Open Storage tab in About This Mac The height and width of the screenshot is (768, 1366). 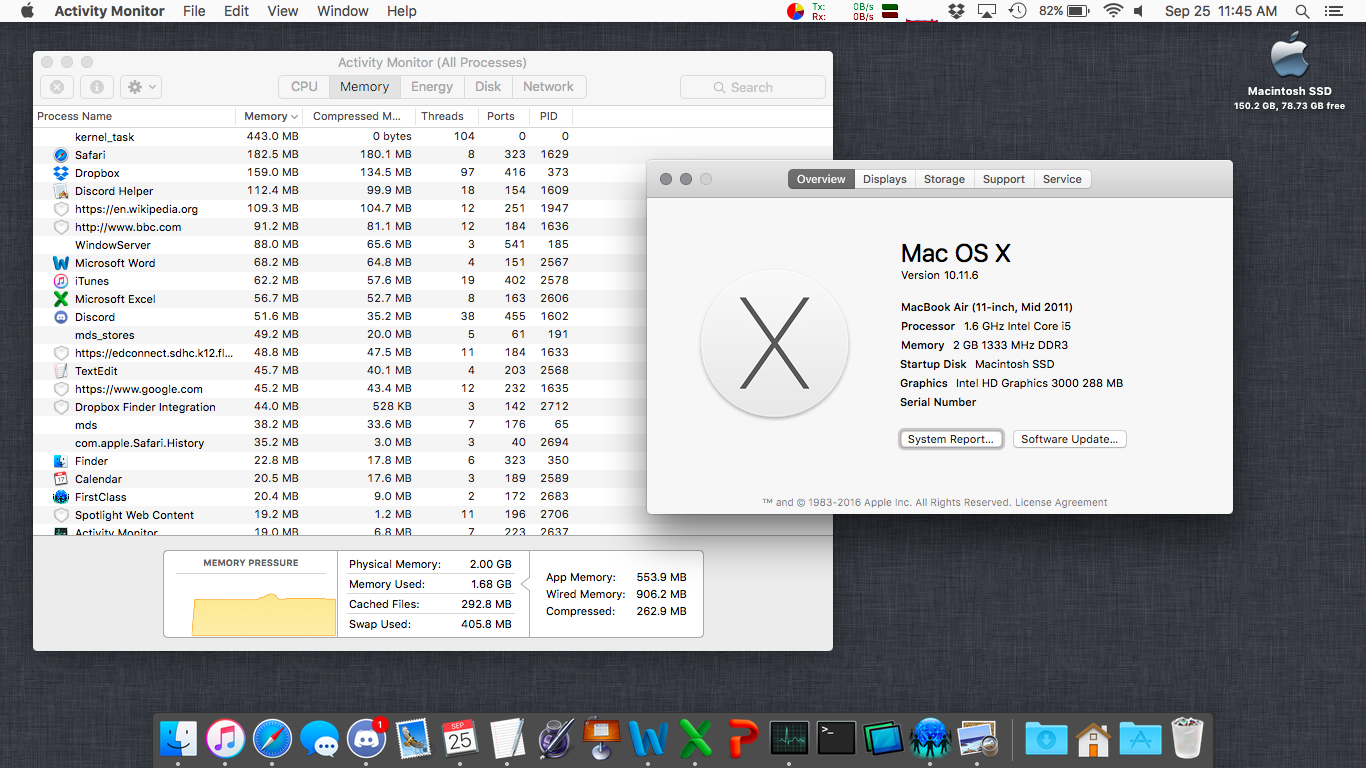tap(944, 179)
